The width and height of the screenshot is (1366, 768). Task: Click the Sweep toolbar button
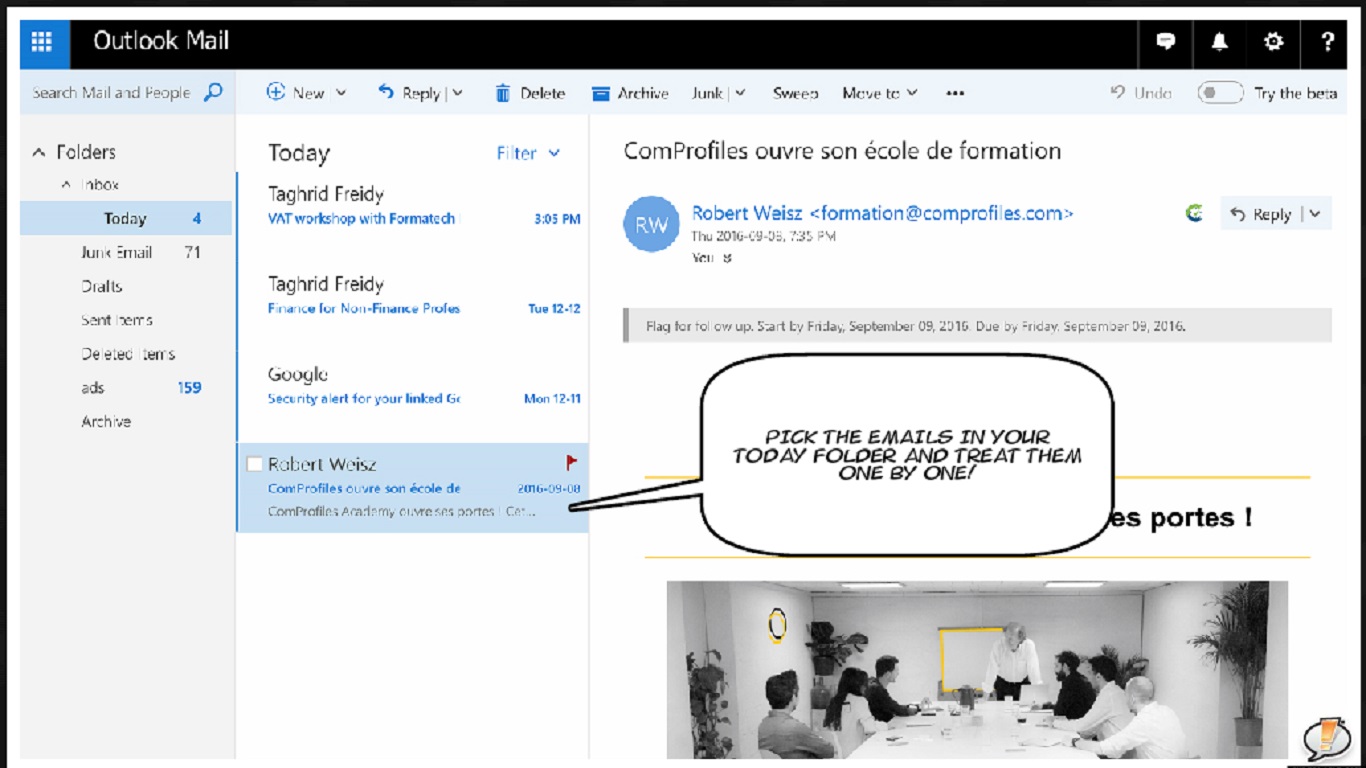click(796, 93)
